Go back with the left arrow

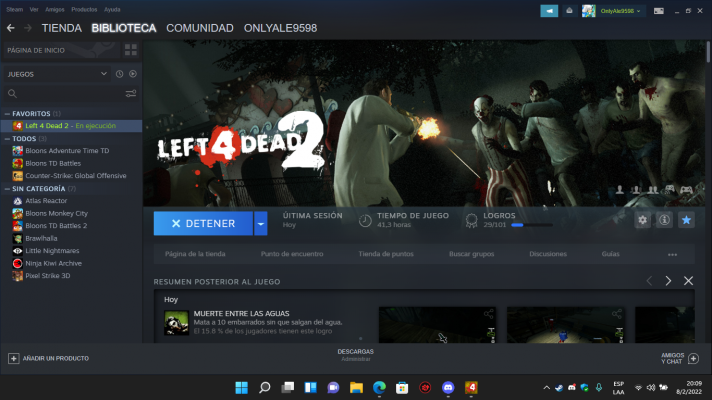click(x=11, y=29)
